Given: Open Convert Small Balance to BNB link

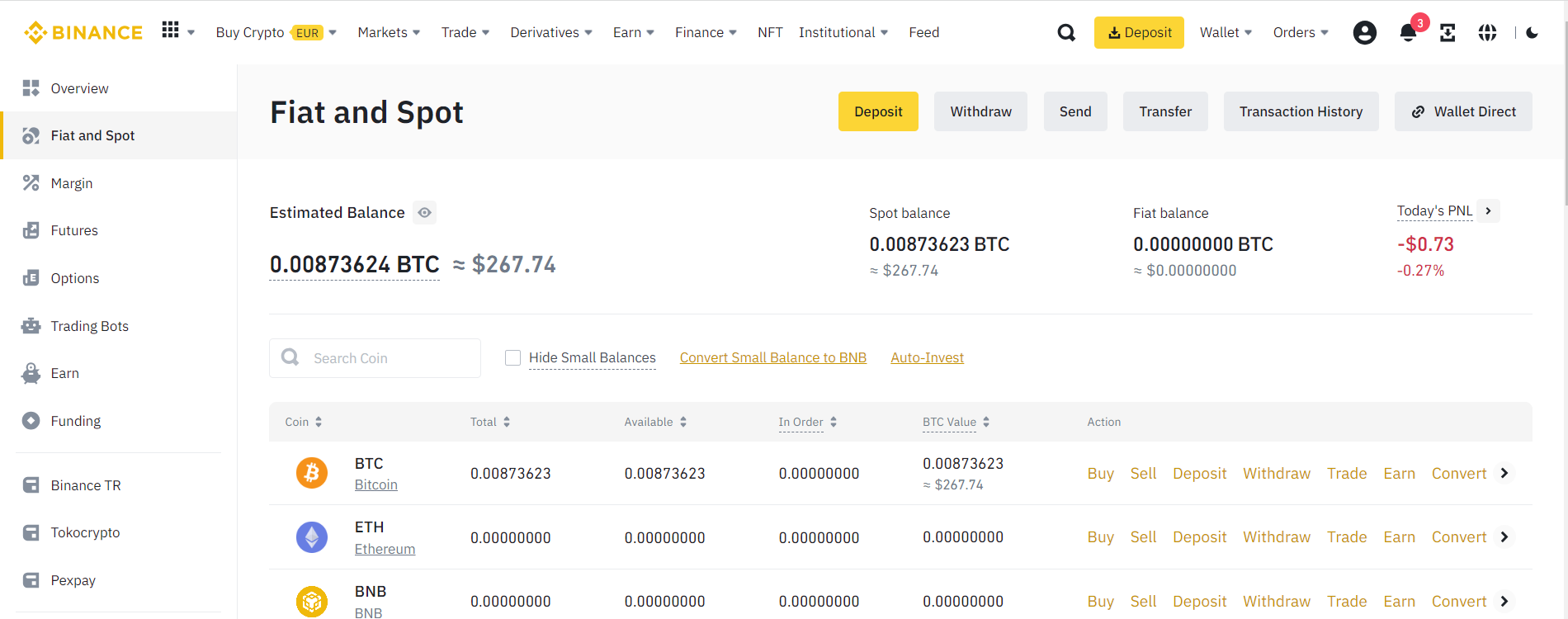Looking at the screenshot, I should click(x=773, y=357).
